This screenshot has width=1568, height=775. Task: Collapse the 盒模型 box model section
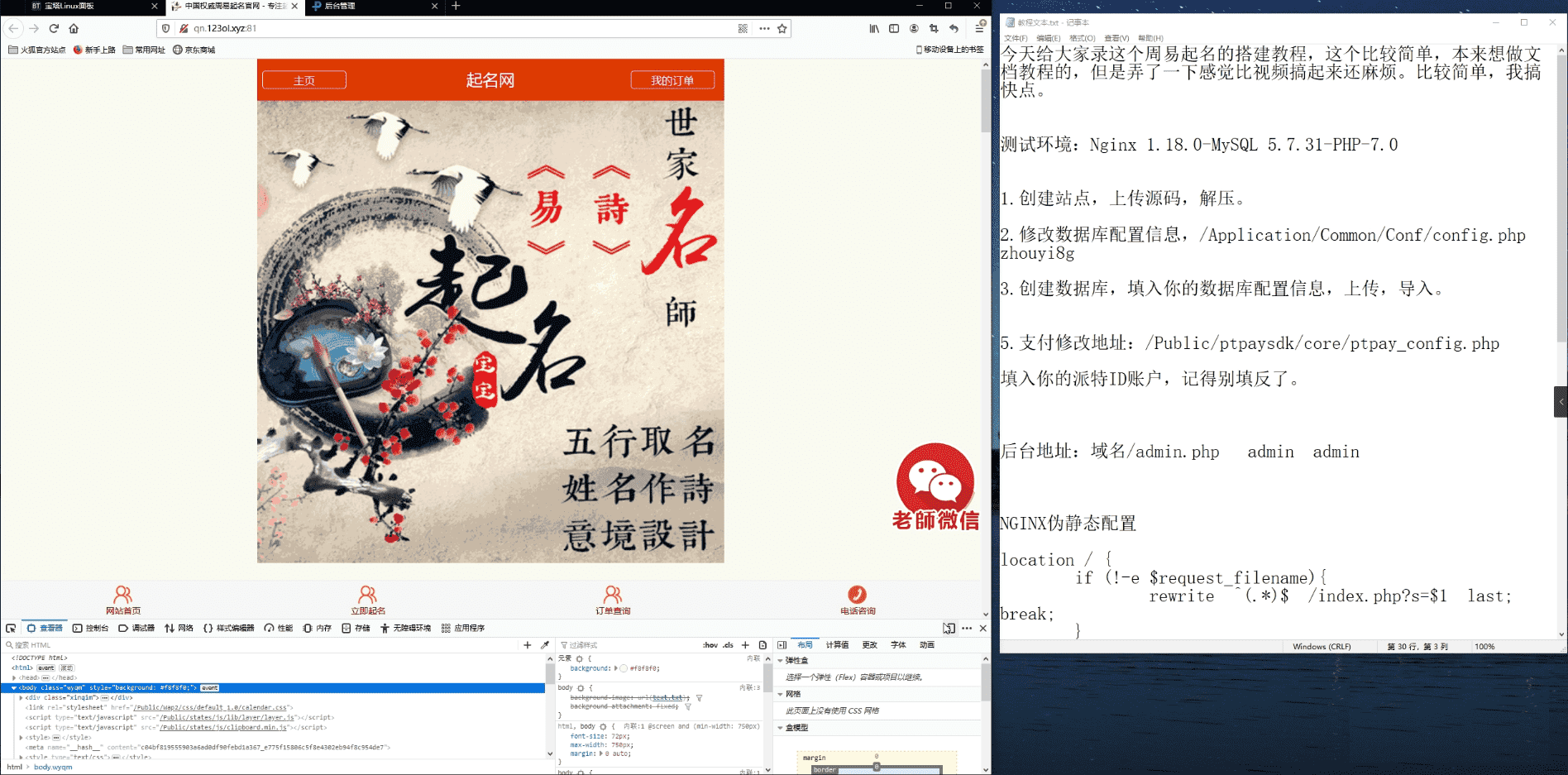tap(780, 729)
